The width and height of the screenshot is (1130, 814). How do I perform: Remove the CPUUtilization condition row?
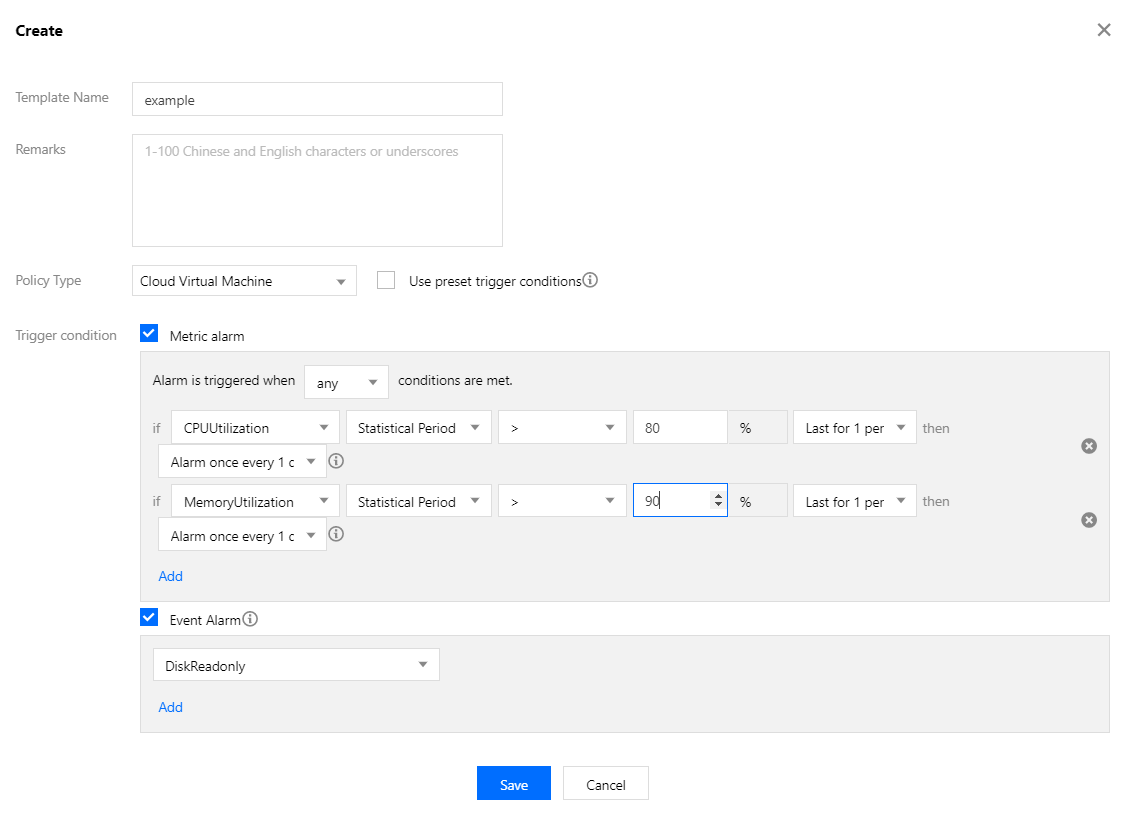1089,446
